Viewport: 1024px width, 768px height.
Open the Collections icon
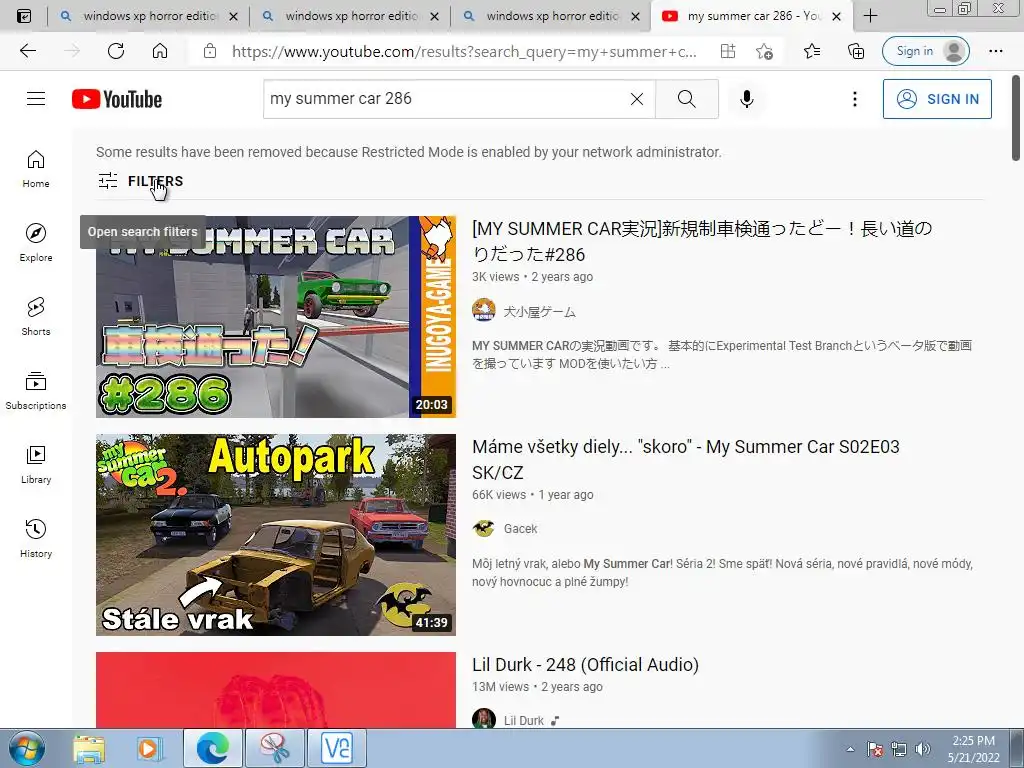pos(856,51)
